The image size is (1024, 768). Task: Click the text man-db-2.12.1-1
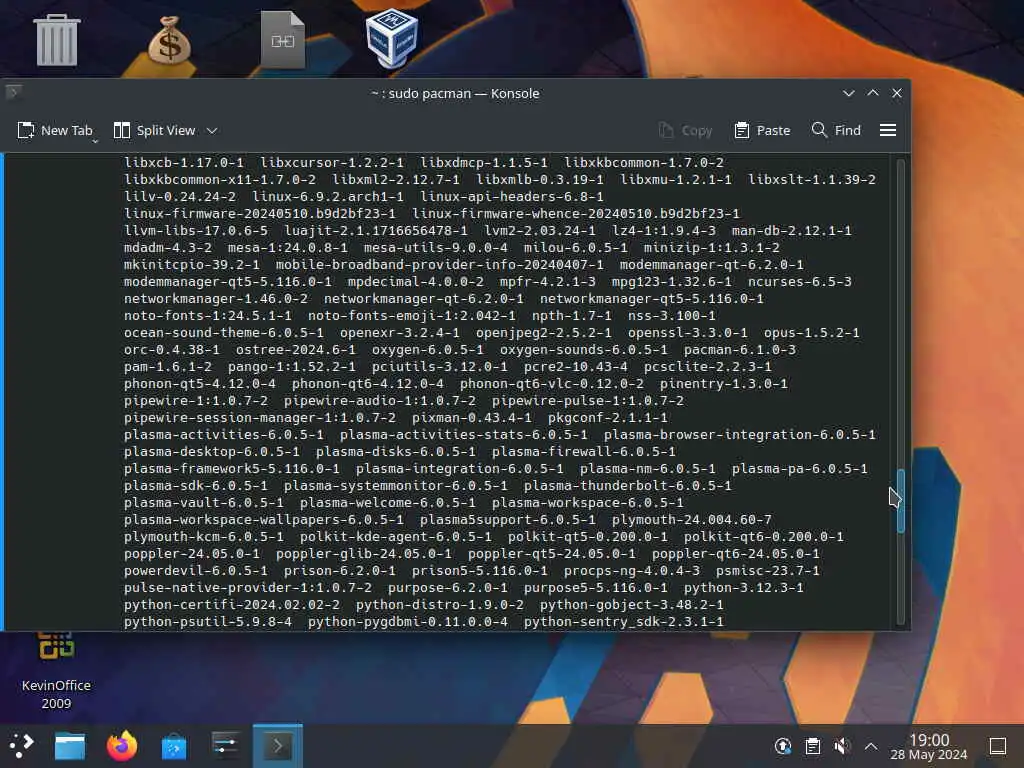point(792,231)
